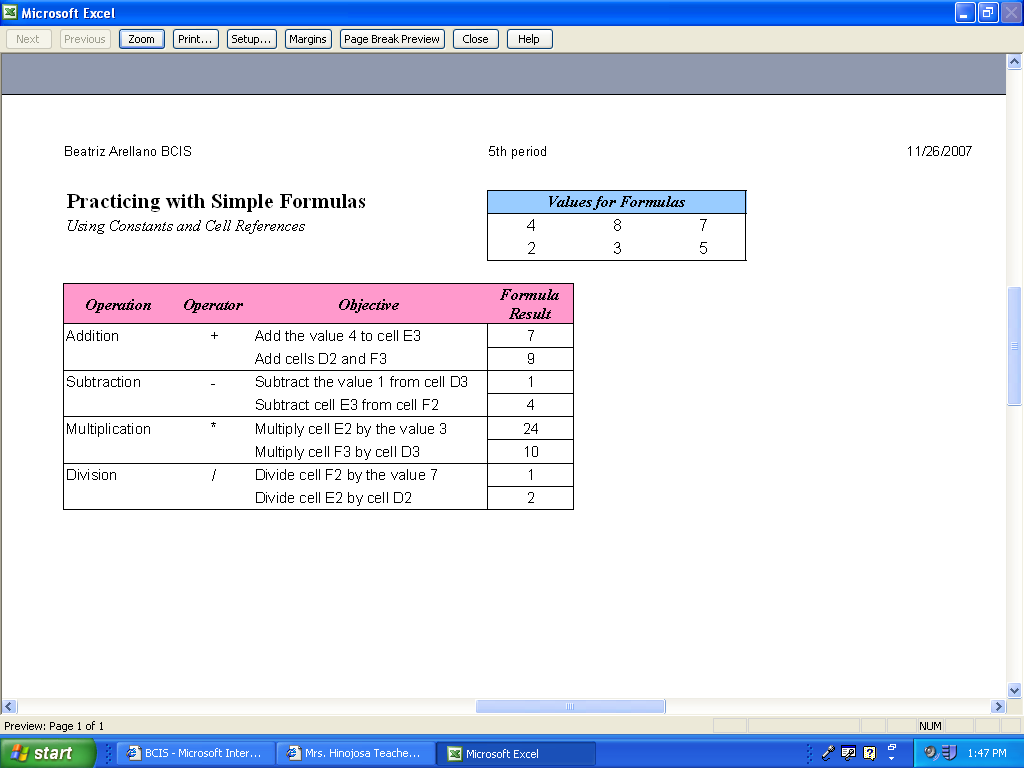Open the Windows Start menu
The image size is (1024, 768).
[x=48, y=753]
